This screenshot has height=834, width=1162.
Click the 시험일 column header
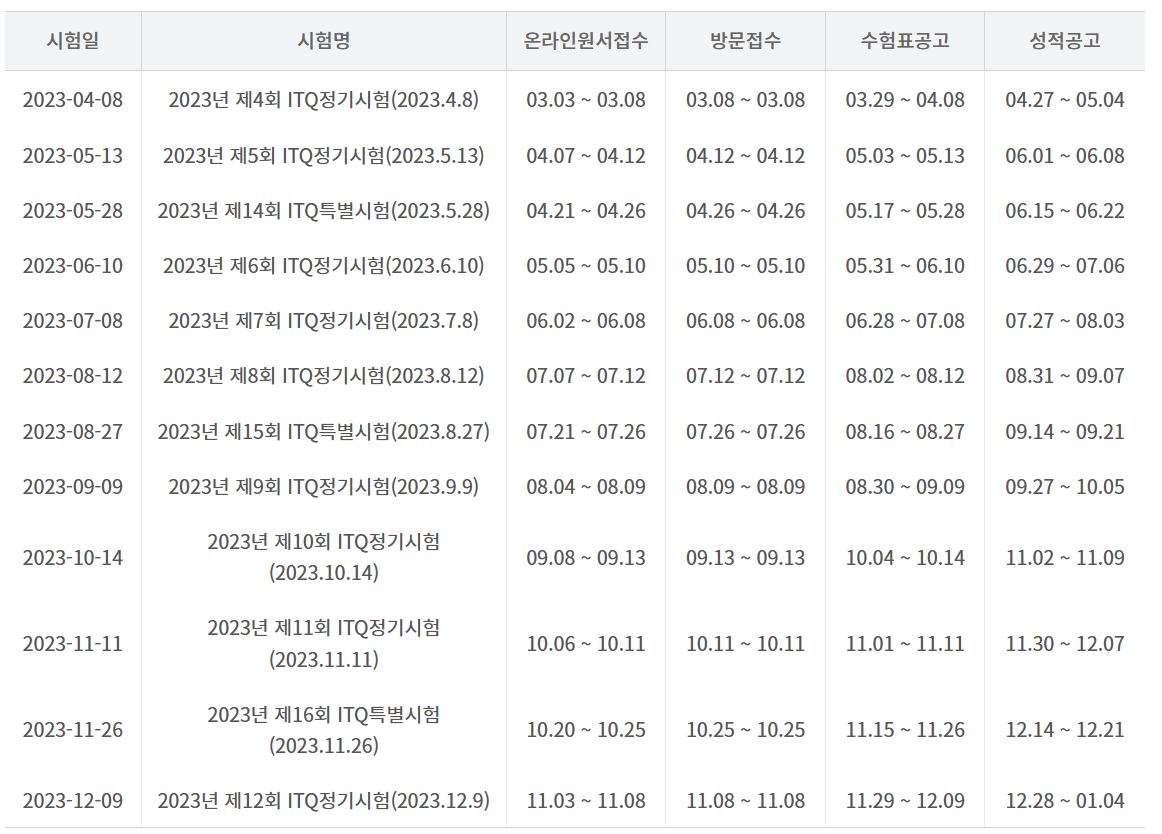click(x=73, y=40)
